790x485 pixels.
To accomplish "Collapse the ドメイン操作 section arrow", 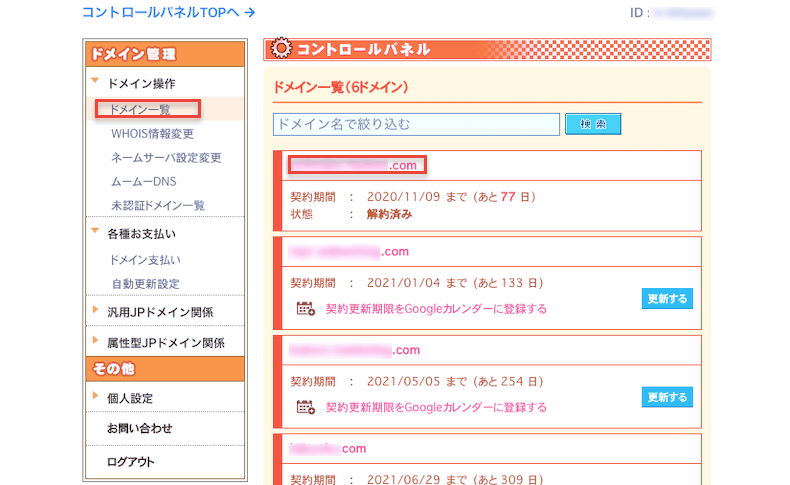I will pyautogui.click(x=95, y=81).
